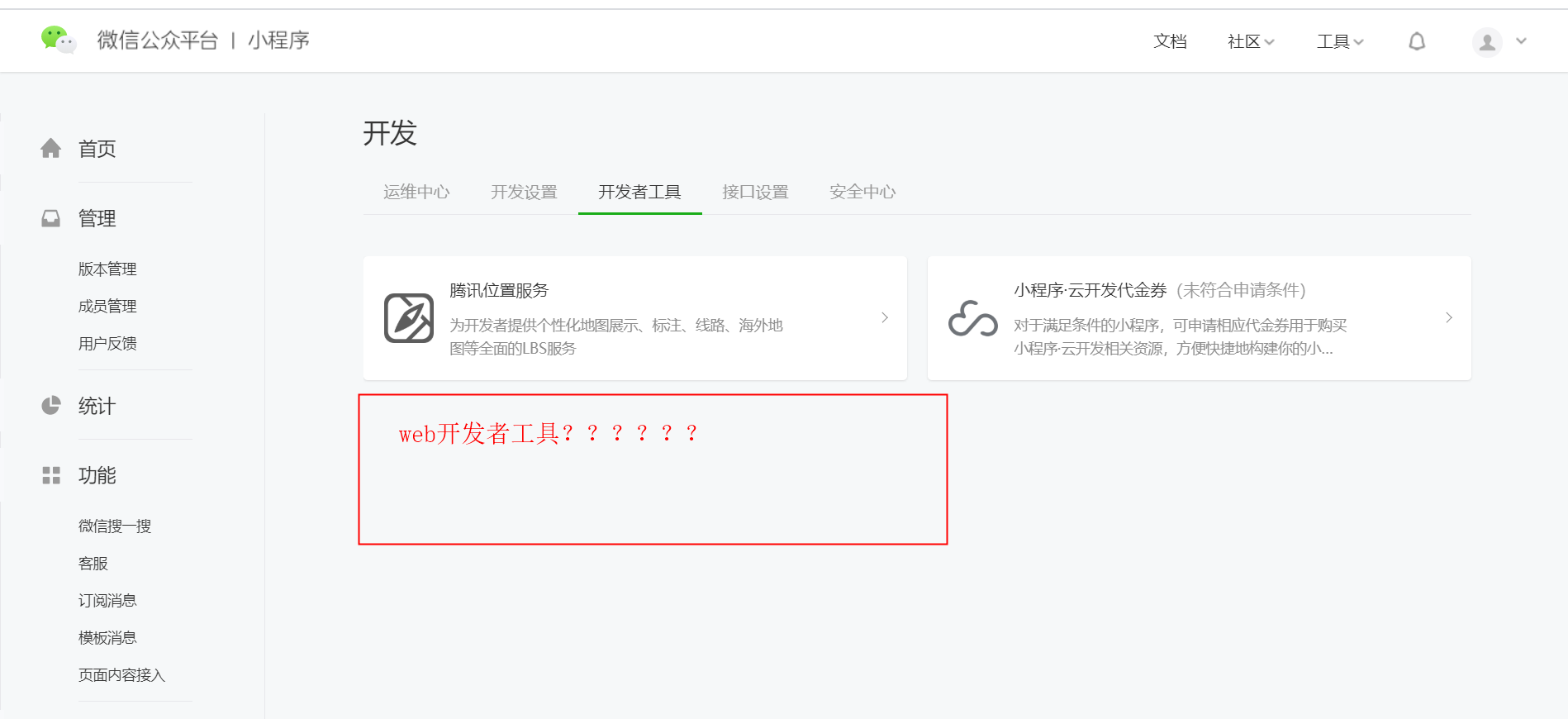Viewport: 1568px width, 719px height.
Task: Click the 云开发代金券 description text
Action: (1181, 336)
